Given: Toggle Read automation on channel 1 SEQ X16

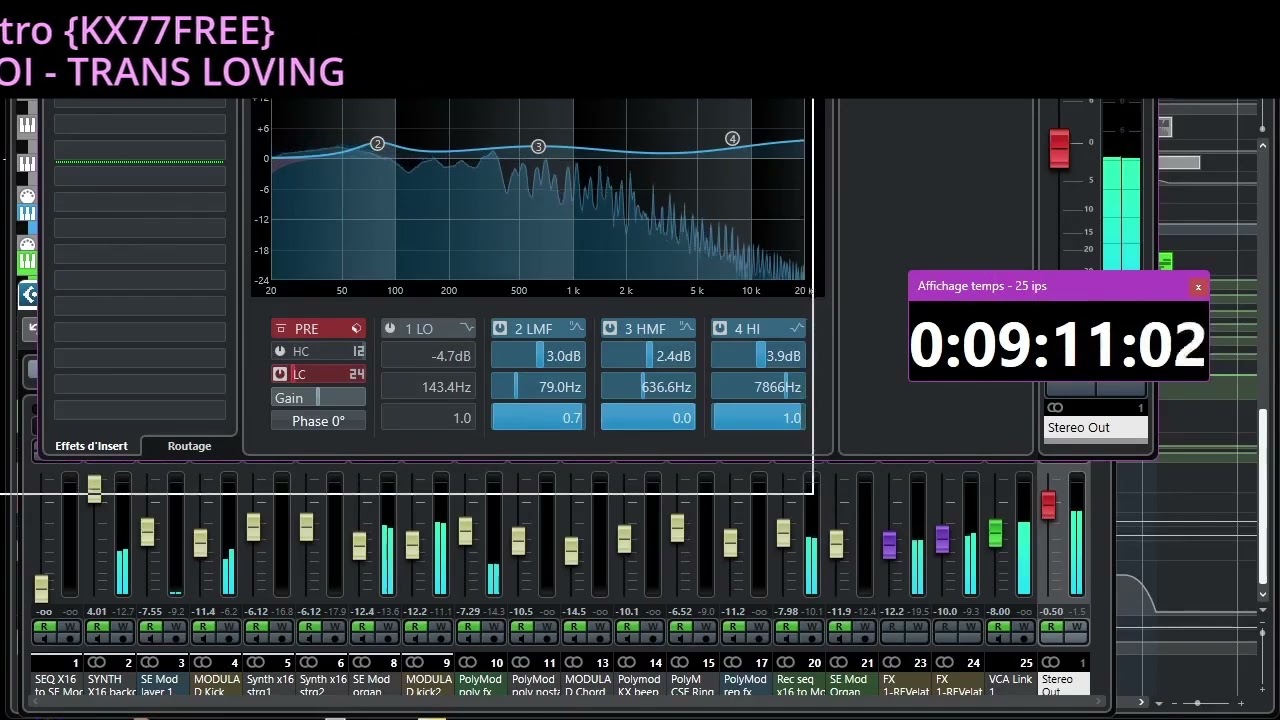Looking at the screenshot, I should [44, 627].
